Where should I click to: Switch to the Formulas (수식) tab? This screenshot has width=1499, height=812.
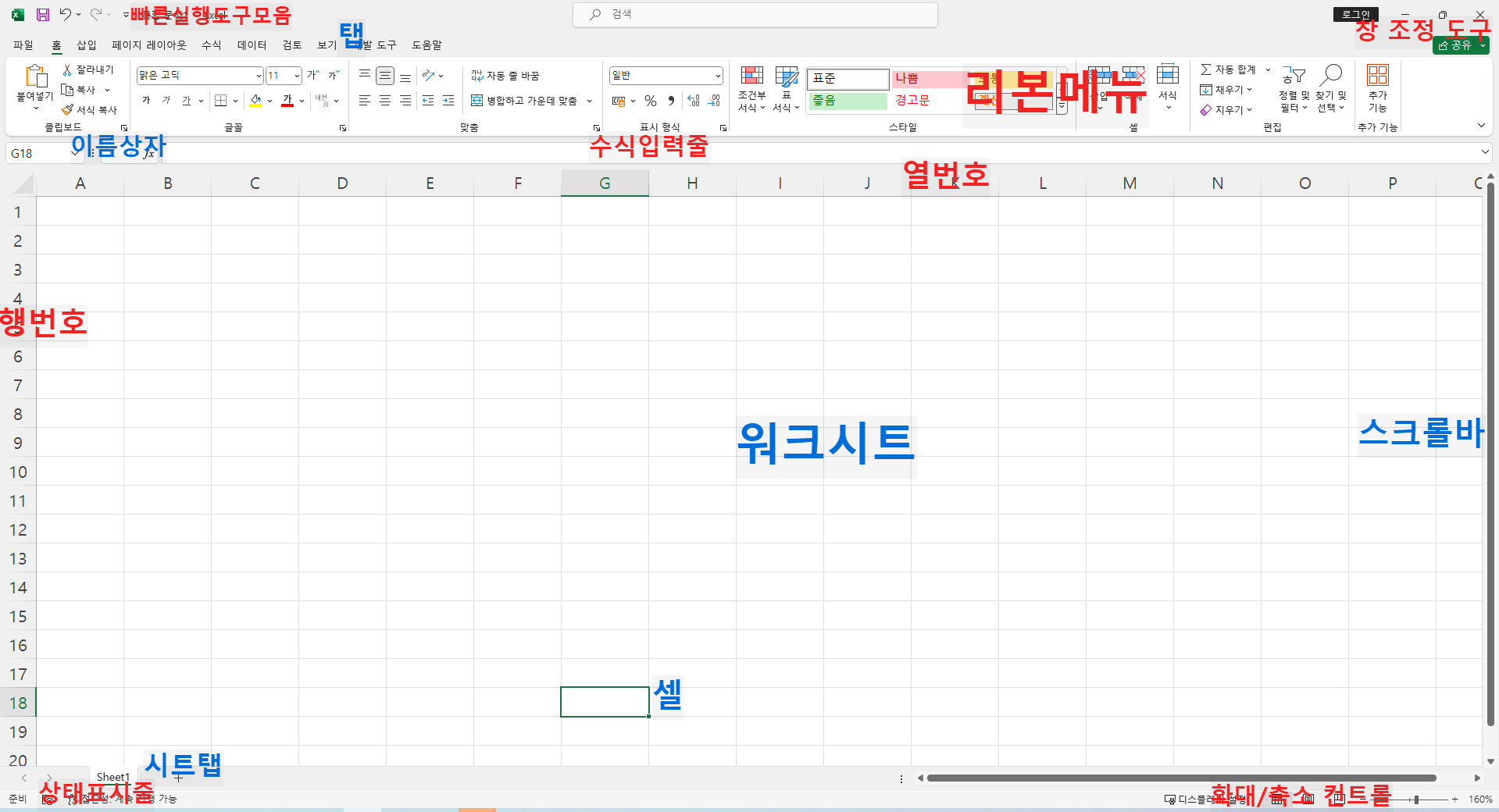click(x=212, y=45)
